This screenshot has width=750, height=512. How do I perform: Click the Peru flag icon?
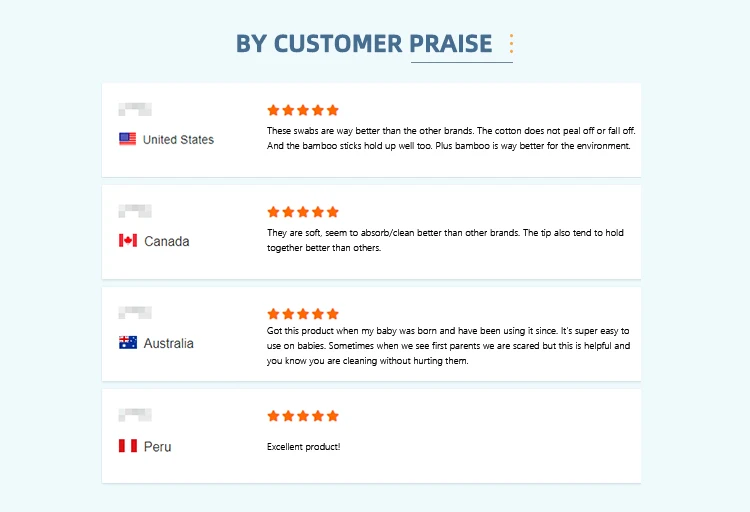pyautogui.click(x=128, y=445)
